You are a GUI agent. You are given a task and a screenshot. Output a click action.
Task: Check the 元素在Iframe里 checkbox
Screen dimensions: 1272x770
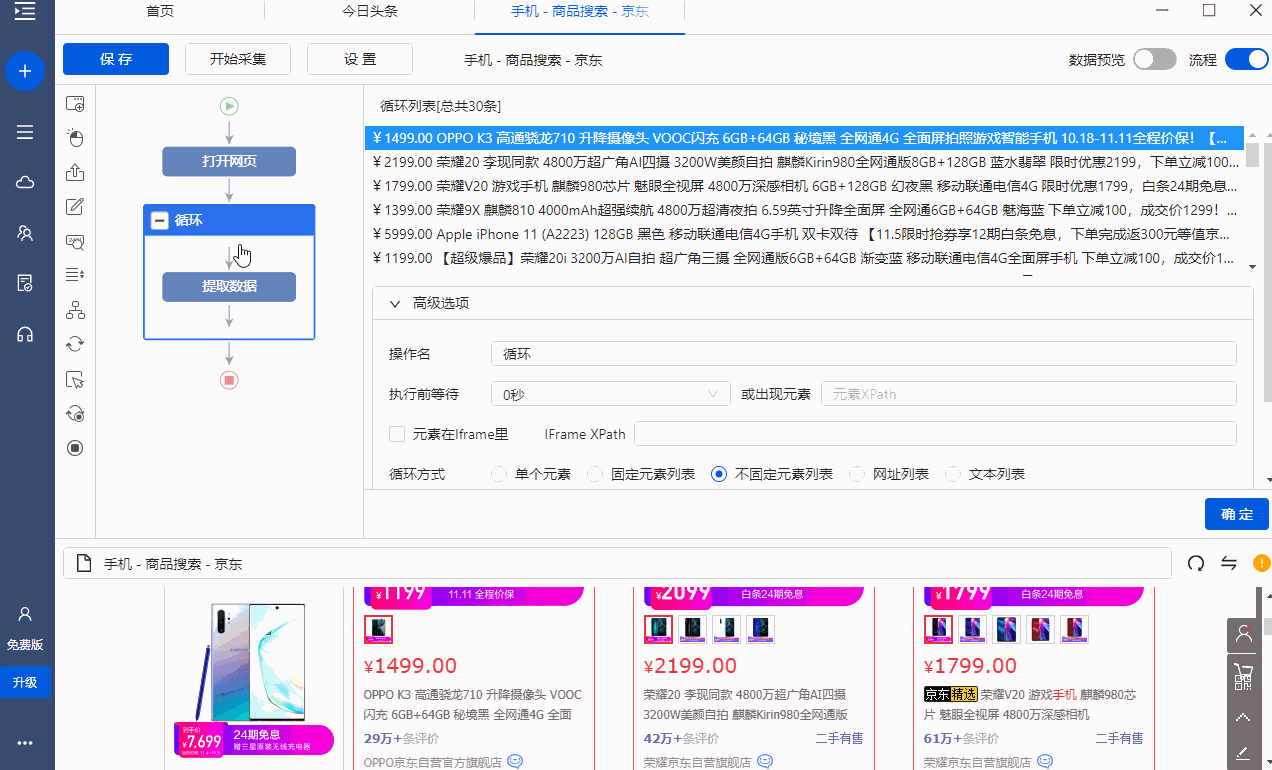397,434
